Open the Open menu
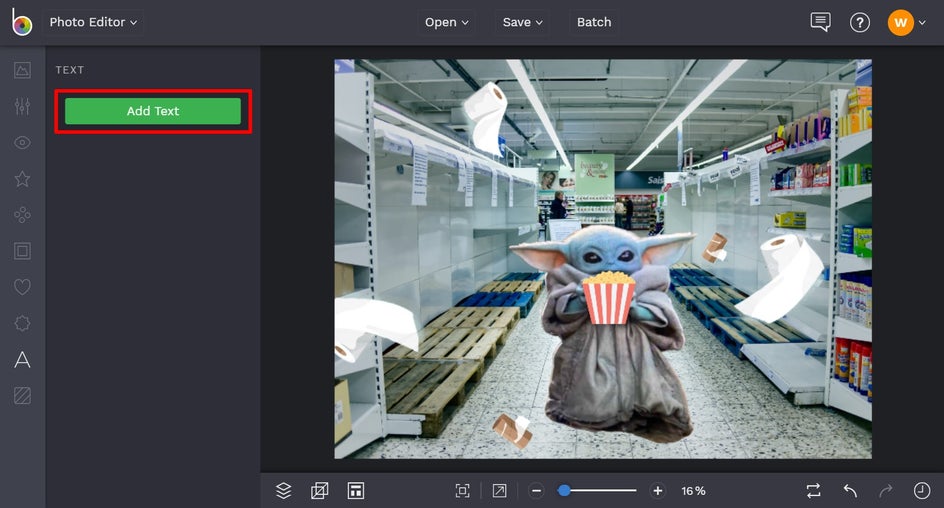The height and width of the screenshot is (508, 944). (x=446, y=22)
